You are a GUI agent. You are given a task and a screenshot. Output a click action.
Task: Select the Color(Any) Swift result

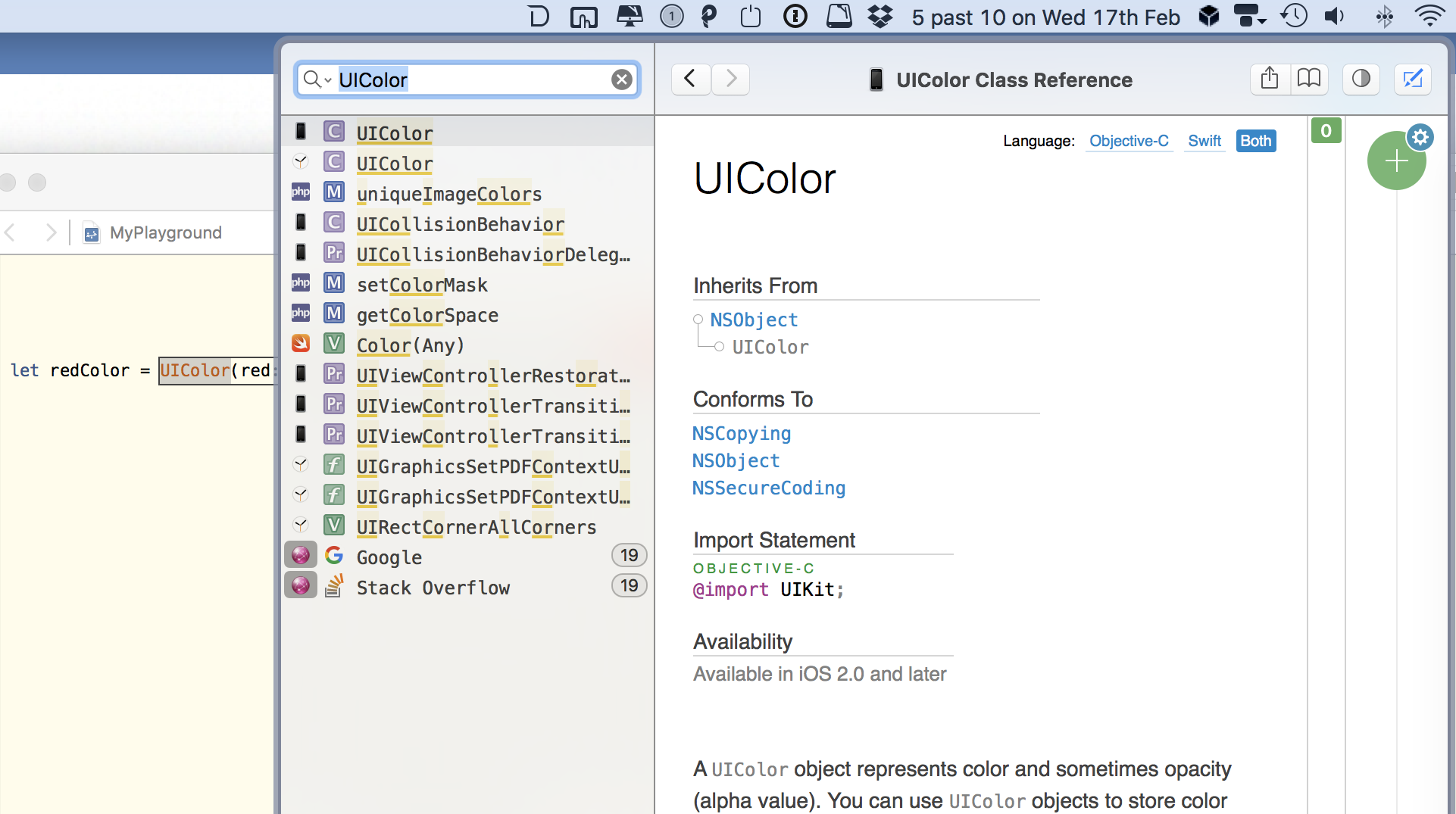point(410,345)
